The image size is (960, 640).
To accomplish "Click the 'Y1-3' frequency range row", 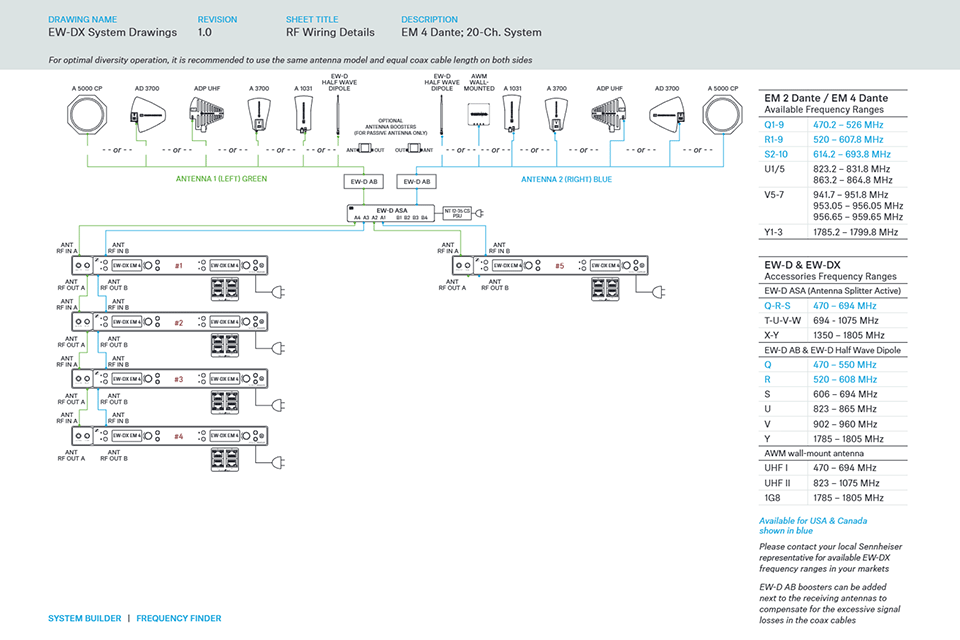I will point(833,232).
